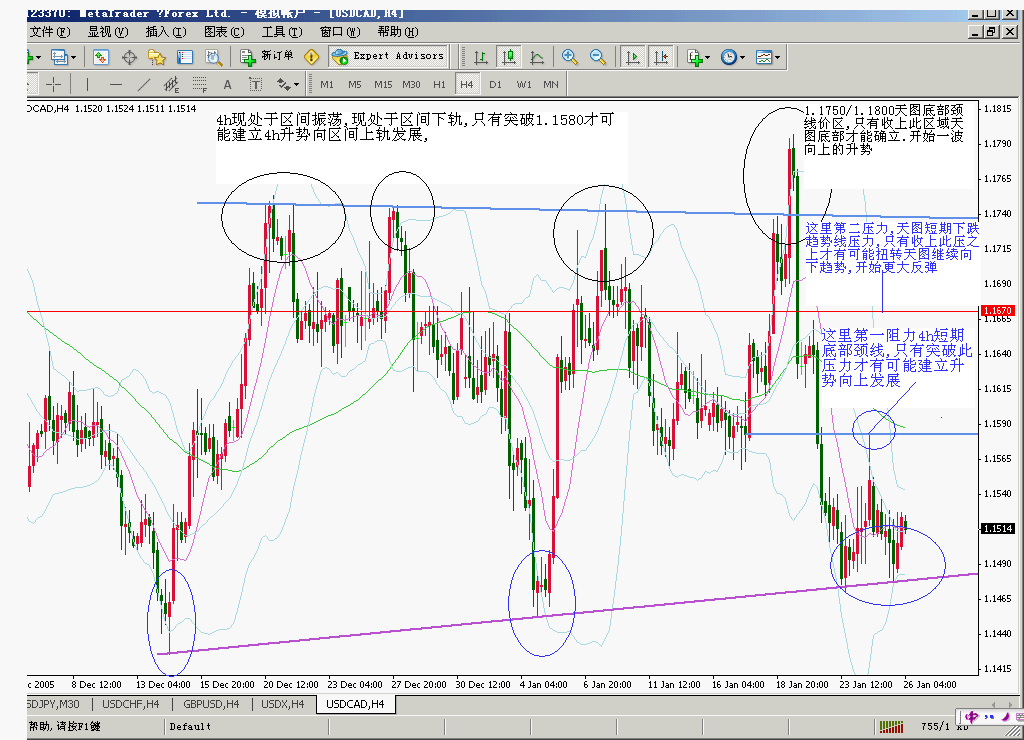Open the Profiles toolbar icon
Viewport: 1024px width, 740px height.
(x=59, y=57)
